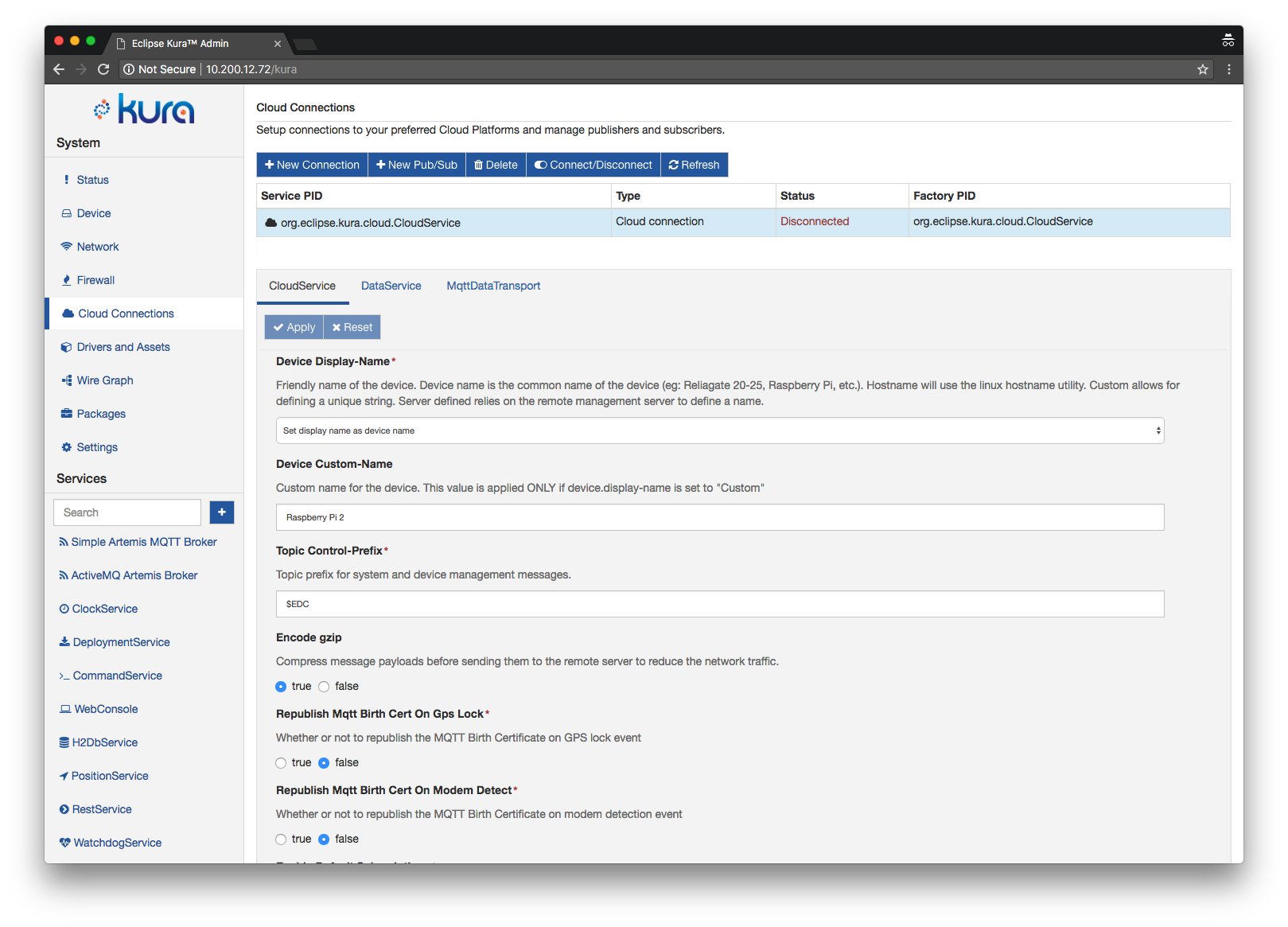Click the ClockService clock icon
1288x927 pixels.
point(64,609)
